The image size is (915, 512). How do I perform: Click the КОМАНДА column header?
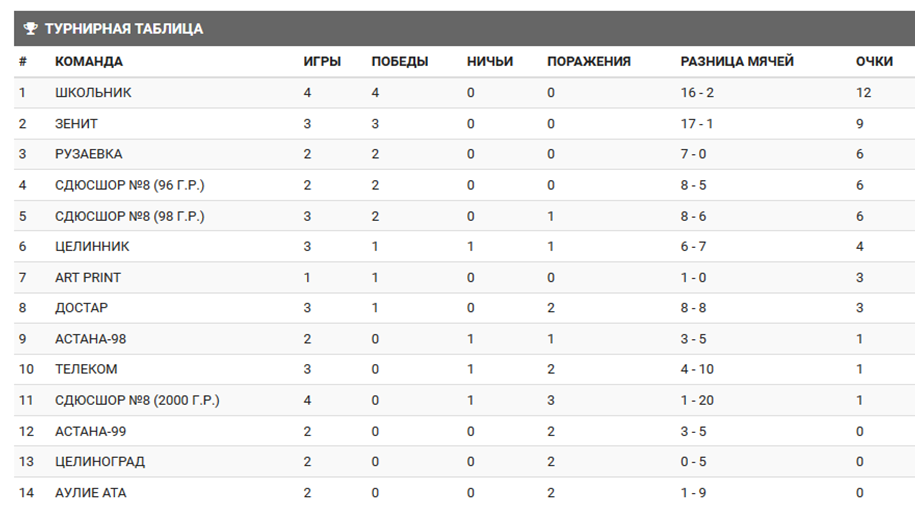pyautogui.click(x=89, y=61)
